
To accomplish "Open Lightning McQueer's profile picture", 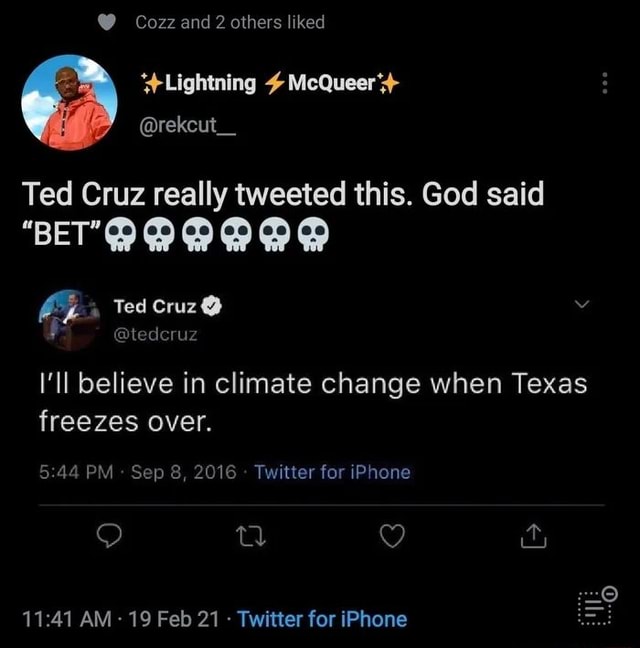I will pos(69,103).
